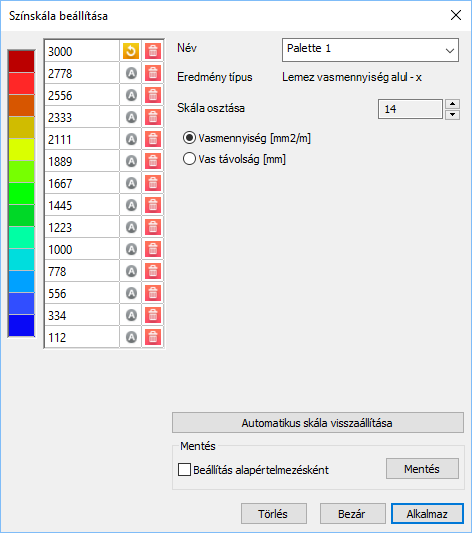Click the 'A' auto icon for value 556

click(131, 293)
